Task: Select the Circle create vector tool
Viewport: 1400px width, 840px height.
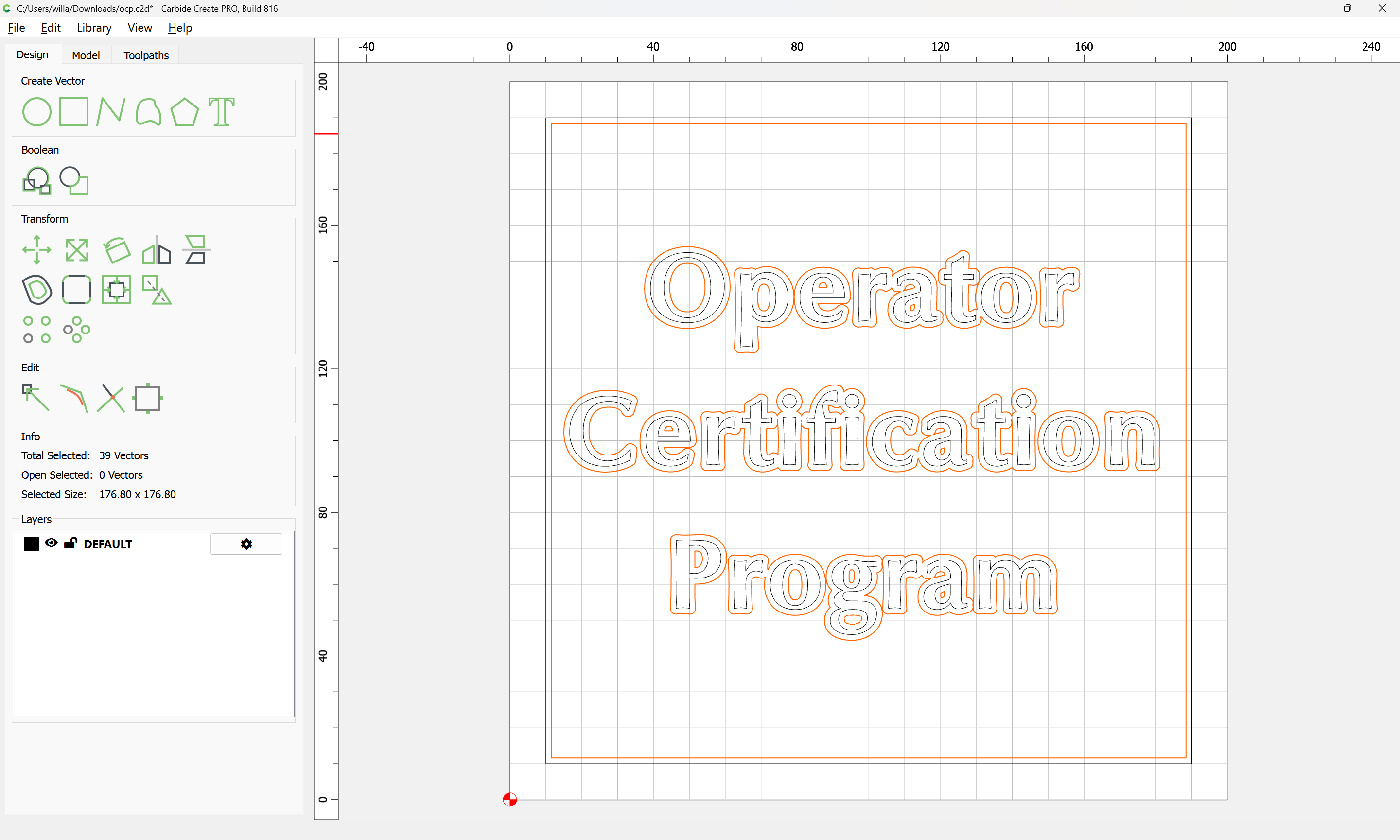Action: [37, 111]
